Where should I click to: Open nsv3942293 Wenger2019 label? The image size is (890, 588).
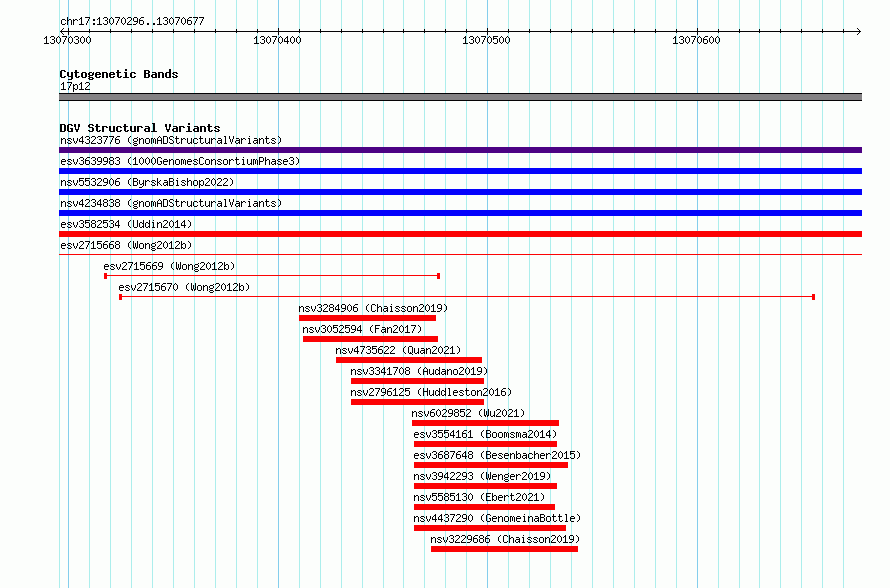pyautogui.click(x=482, y=476)
